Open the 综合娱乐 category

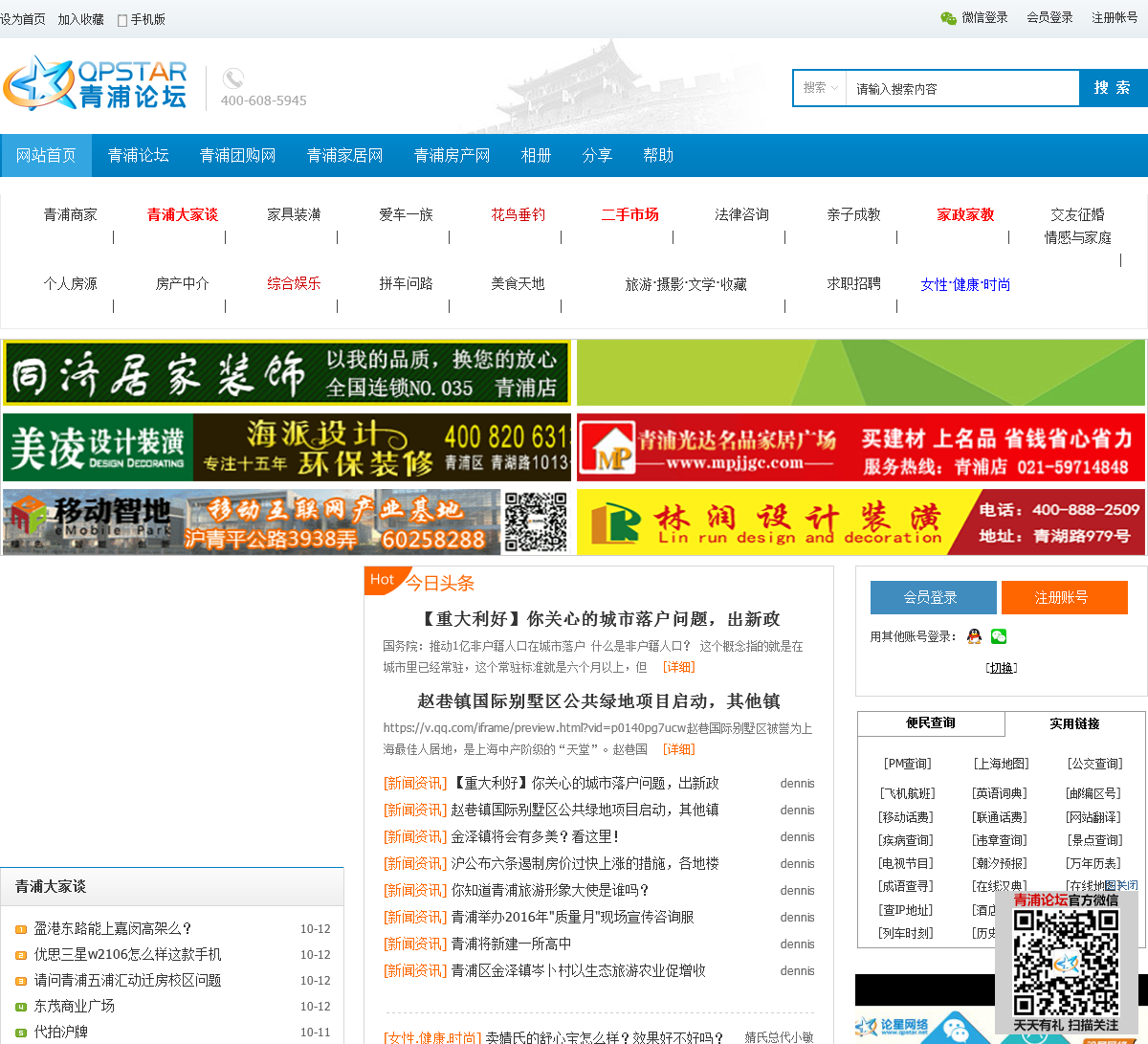tap(295, 284)
